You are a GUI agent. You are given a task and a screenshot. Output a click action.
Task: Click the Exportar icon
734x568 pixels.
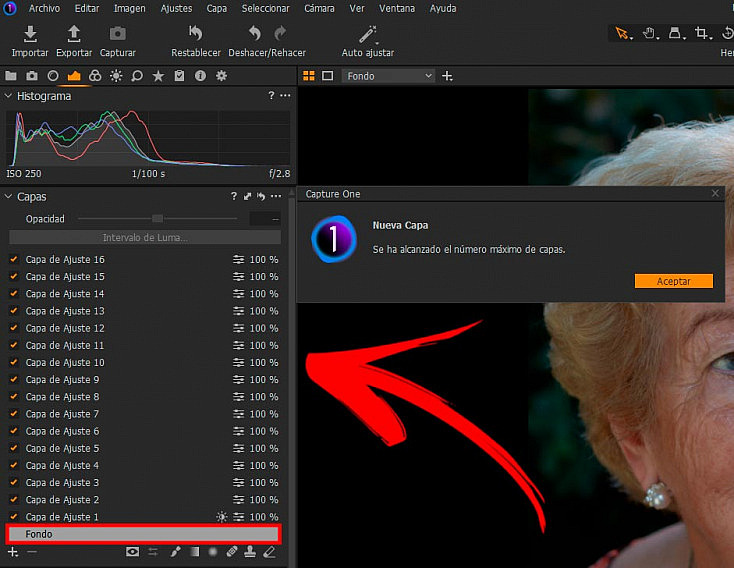point(74,34)
